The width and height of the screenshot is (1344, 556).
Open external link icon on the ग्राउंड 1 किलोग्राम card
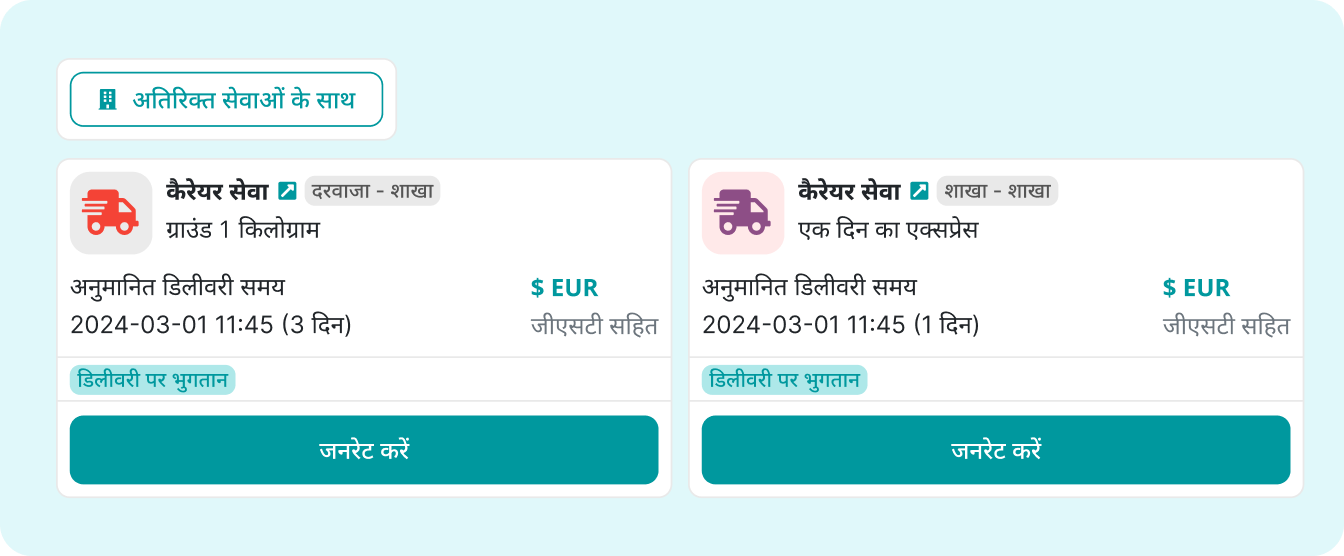(x=288, y=191)
